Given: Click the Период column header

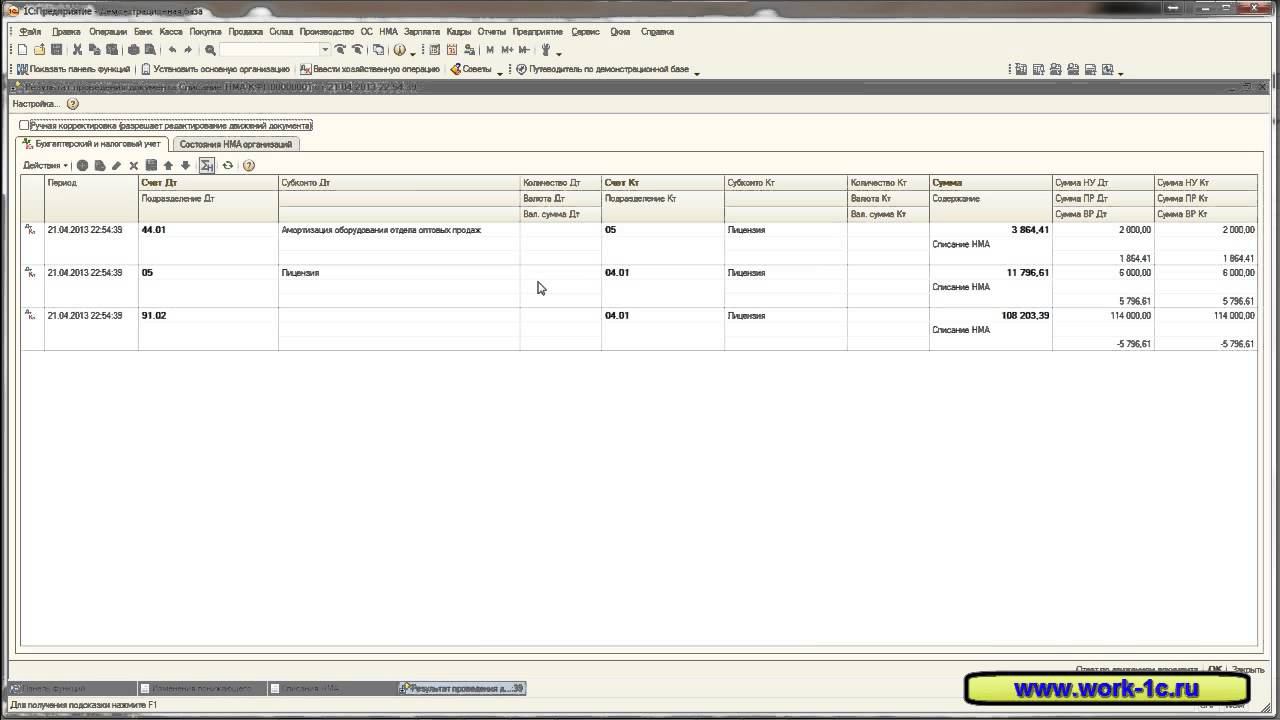Looking at the screenshot, I should 92,183.
